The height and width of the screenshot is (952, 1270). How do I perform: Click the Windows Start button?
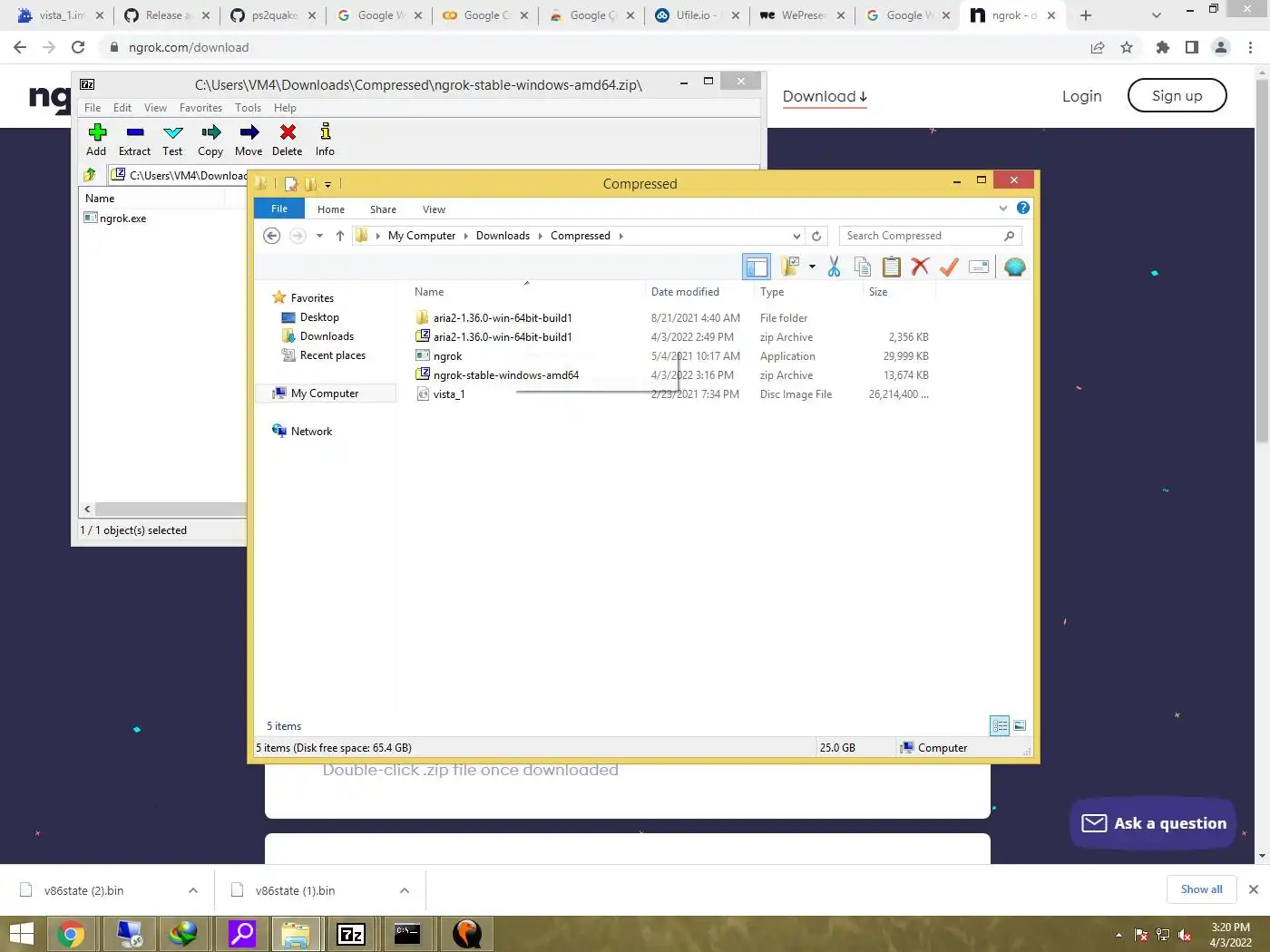(x=21, y=934)
